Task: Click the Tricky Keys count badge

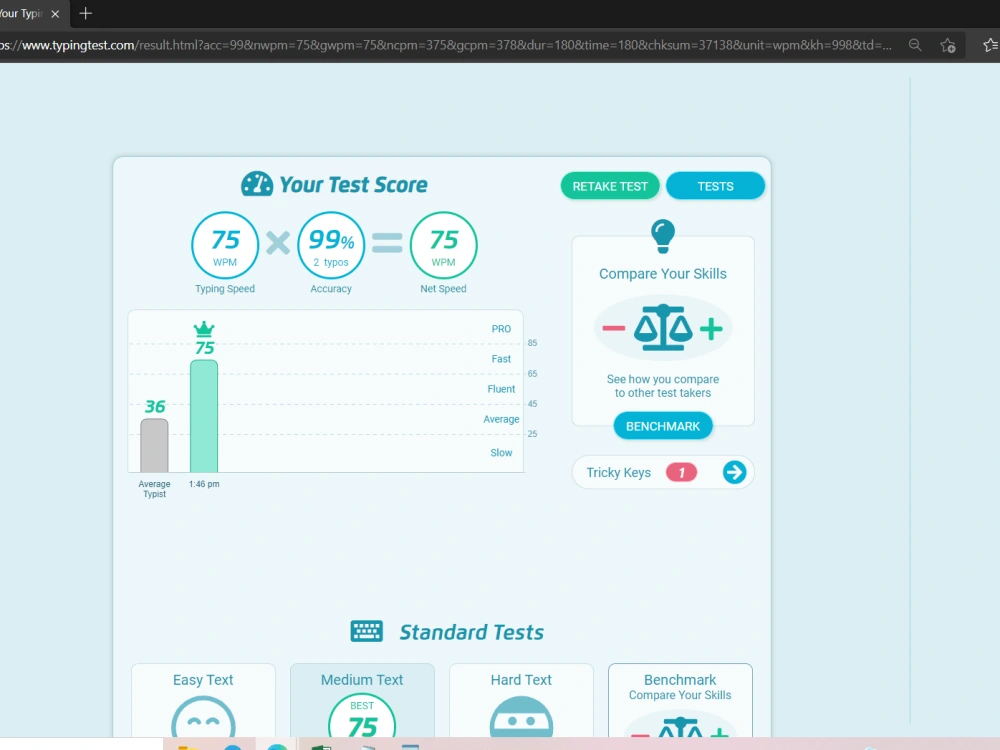Action: pyautogui.click(x=681, y=473)
